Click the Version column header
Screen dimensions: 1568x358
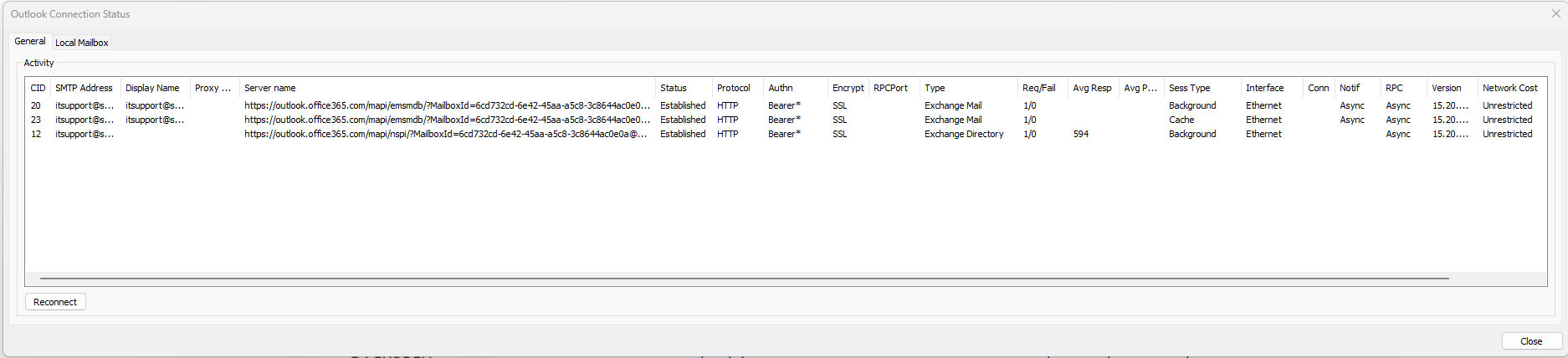pos(1452,88)
